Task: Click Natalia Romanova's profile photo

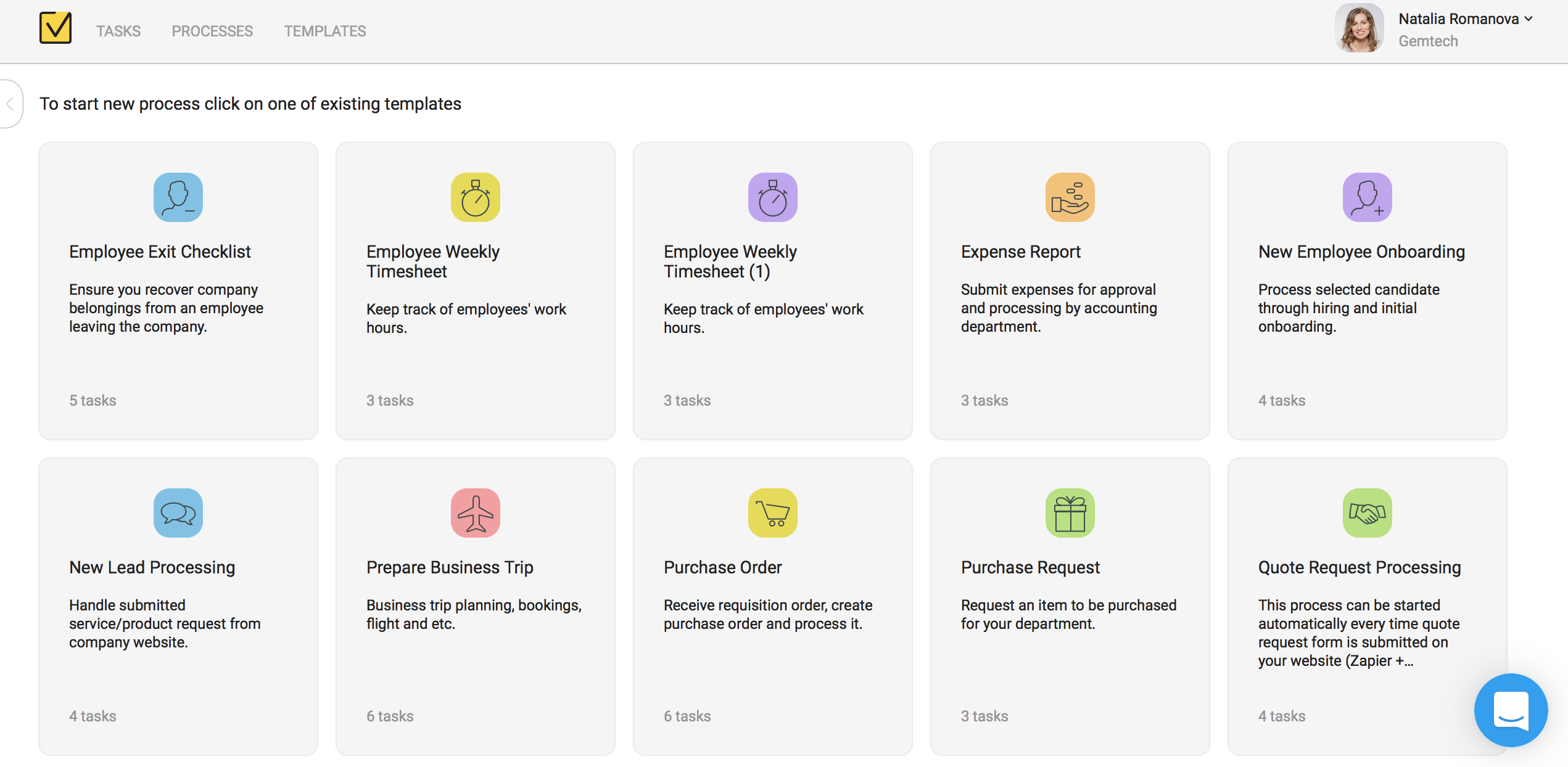Action: [x=1360, y=28]
